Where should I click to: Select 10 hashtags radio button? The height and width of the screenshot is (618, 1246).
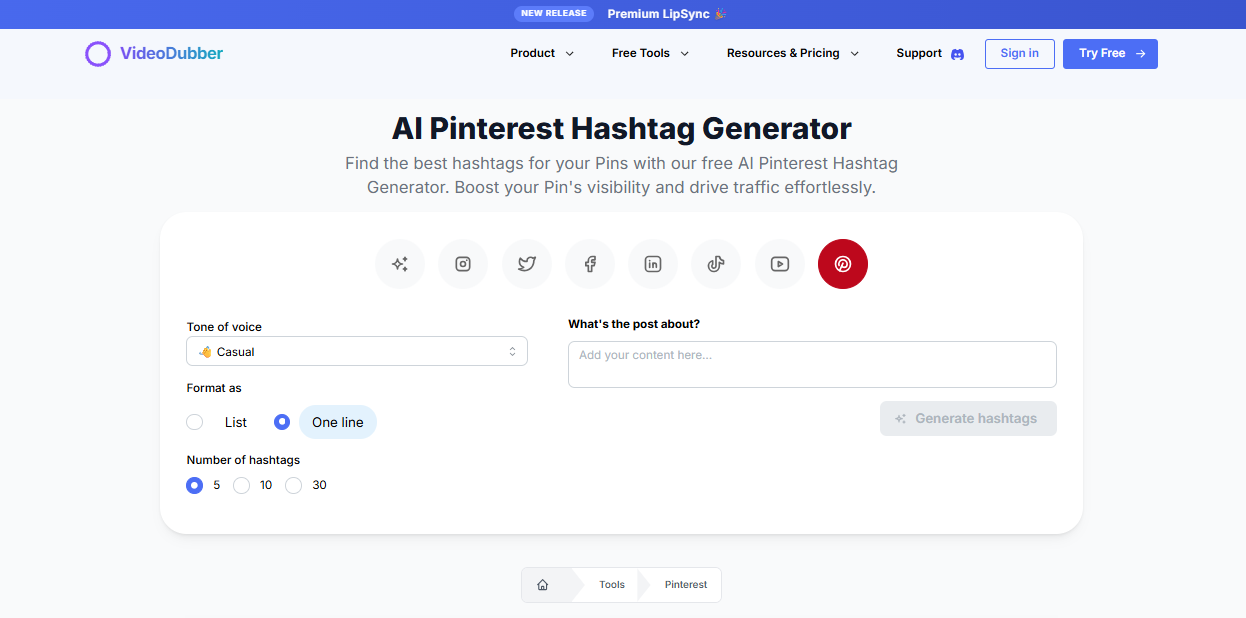[x=241, y=485]
